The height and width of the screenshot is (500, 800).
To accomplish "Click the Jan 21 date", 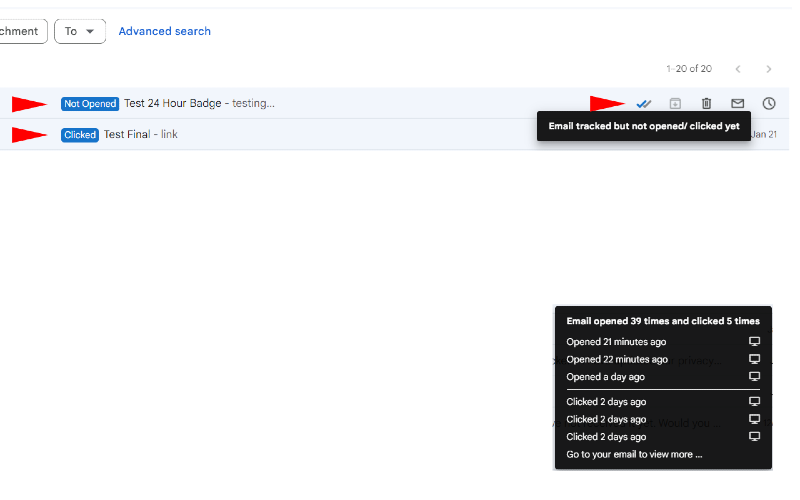I will click(764, 135).
